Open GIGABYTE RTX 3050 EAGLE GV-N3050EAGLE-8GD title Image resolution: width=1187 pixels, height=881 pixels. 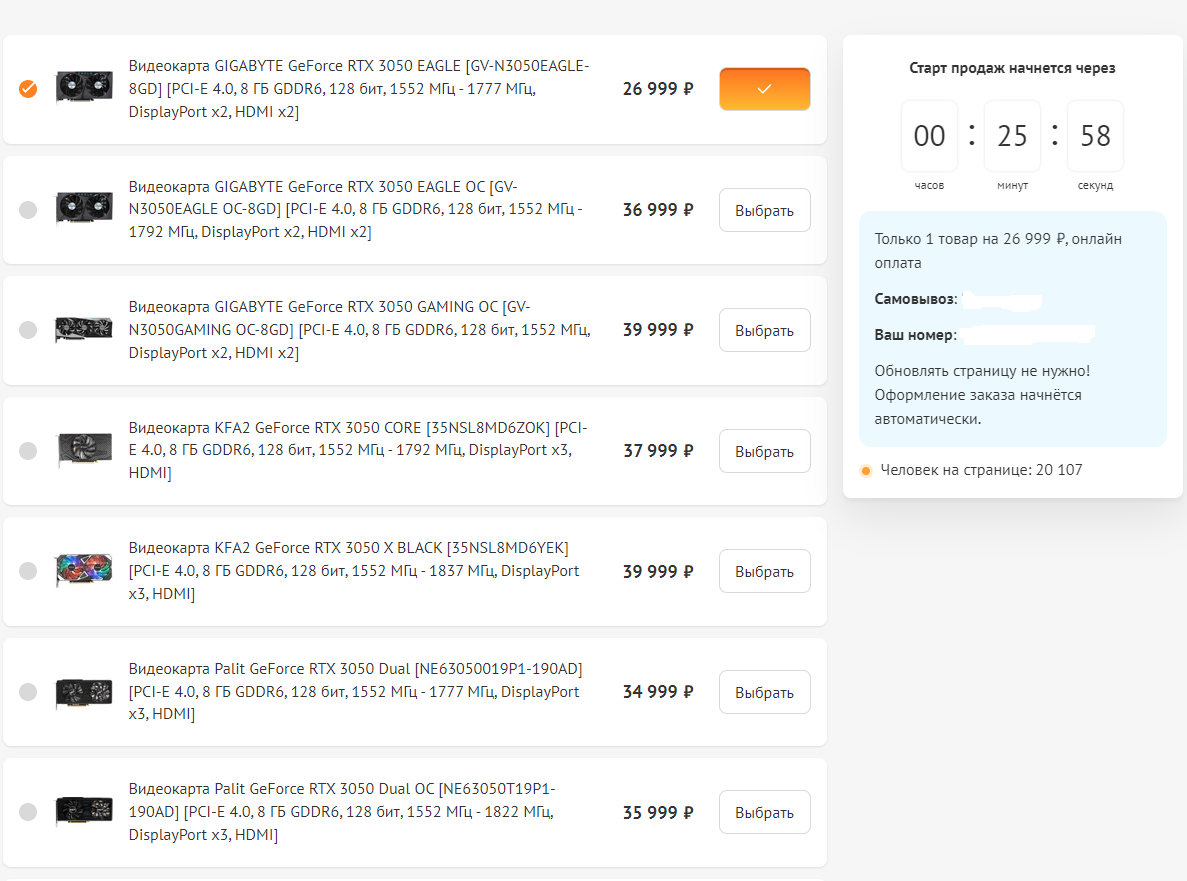coord(359,89)
